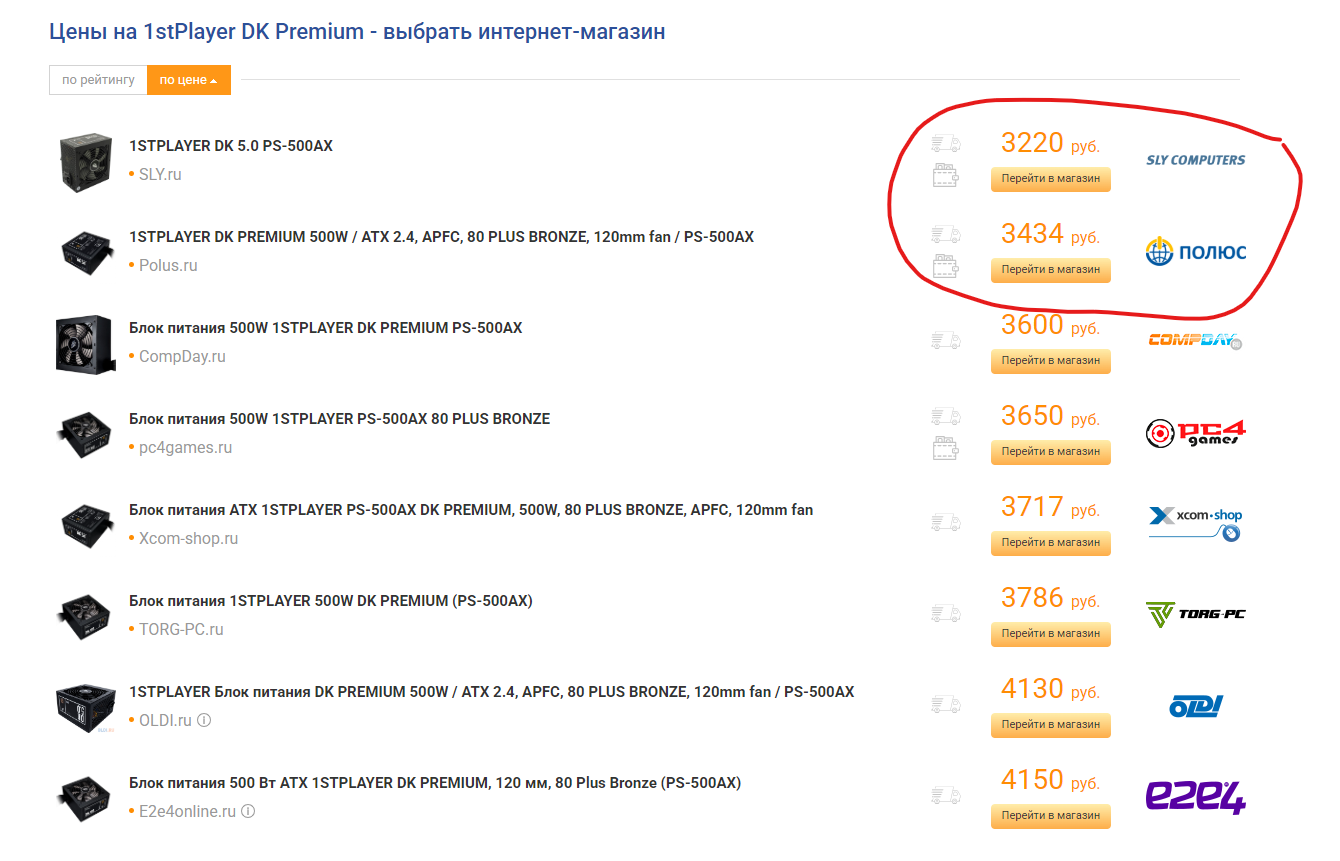The width and height of the screenshot is (1340, 861).
Task: Open the TORG-PC.ru shop link
Action: [x=181, y=629]
